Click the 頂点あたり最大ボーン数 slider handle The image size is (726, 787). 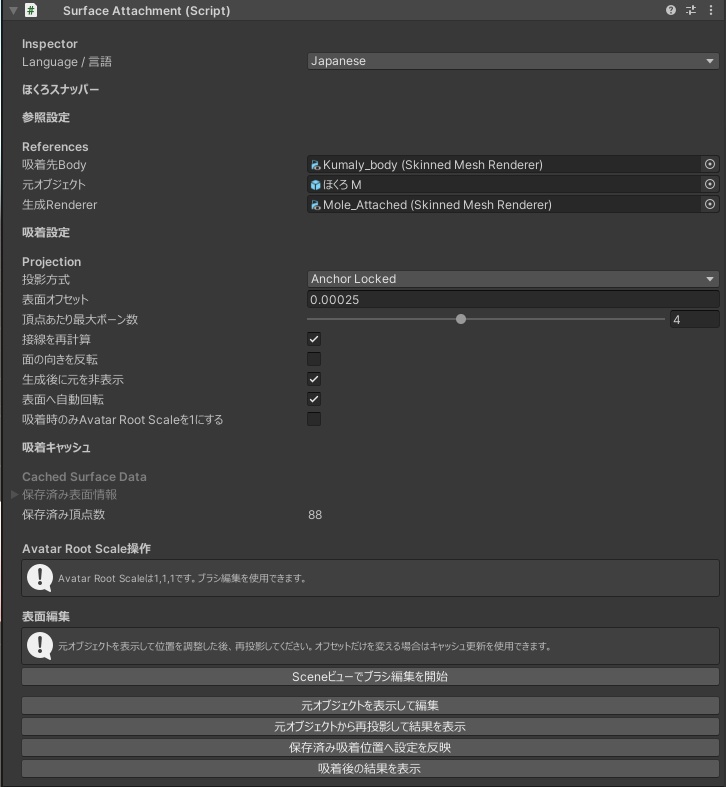461,319
